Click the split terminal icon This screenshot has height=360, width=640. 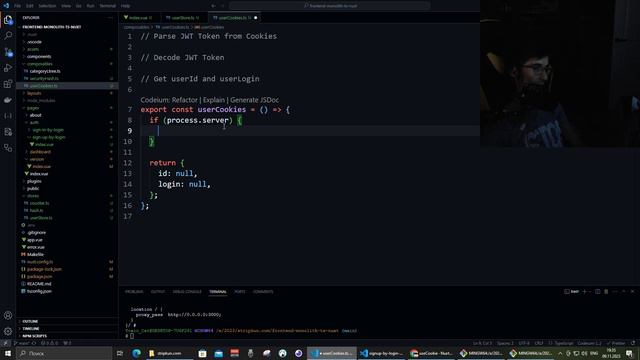598,291
